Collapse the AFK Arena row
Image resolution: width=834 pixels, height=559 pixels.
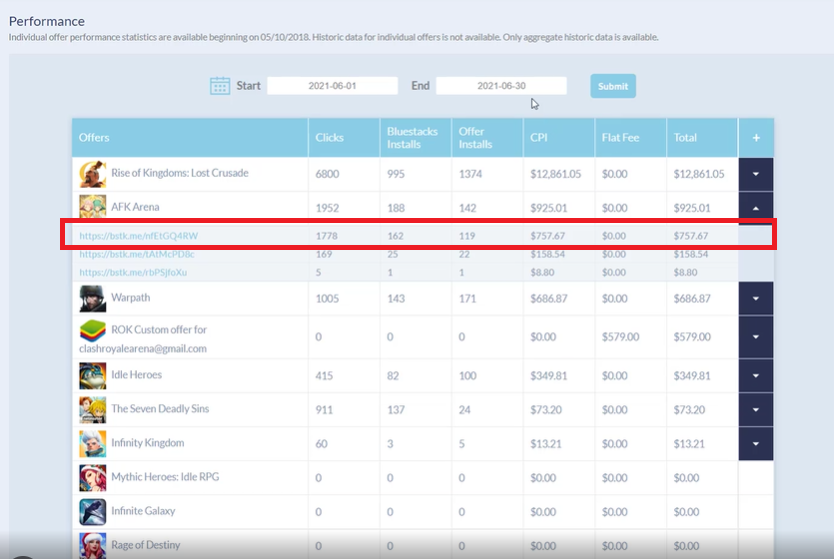point(756,208)
